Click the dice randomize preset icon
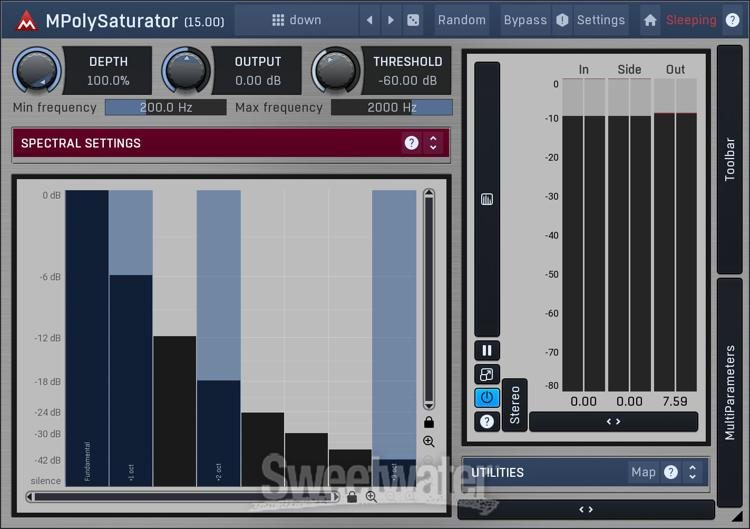750x529 pixels. click(x=413, y=20)
